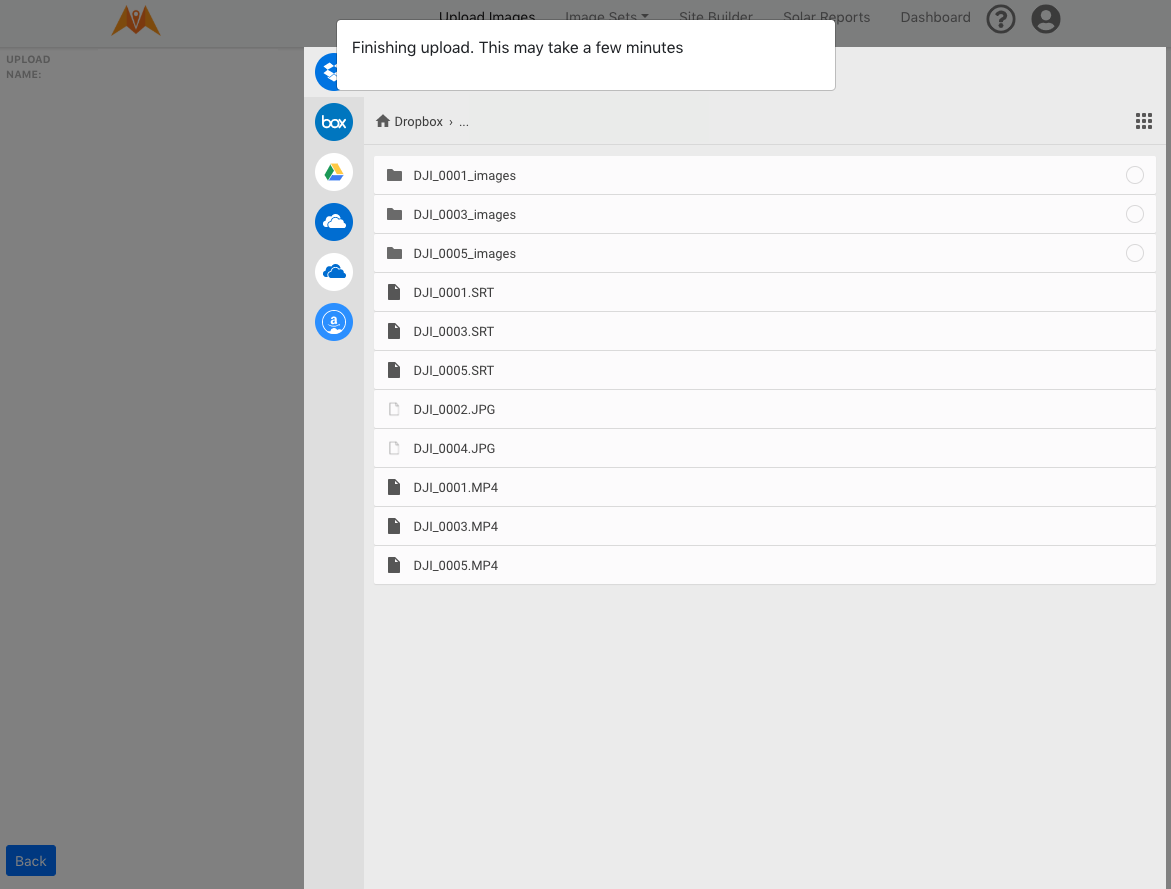Click the DJI_0003.MP4 video file
Screen dimensions: 1171x889
[x=765, y=526]
